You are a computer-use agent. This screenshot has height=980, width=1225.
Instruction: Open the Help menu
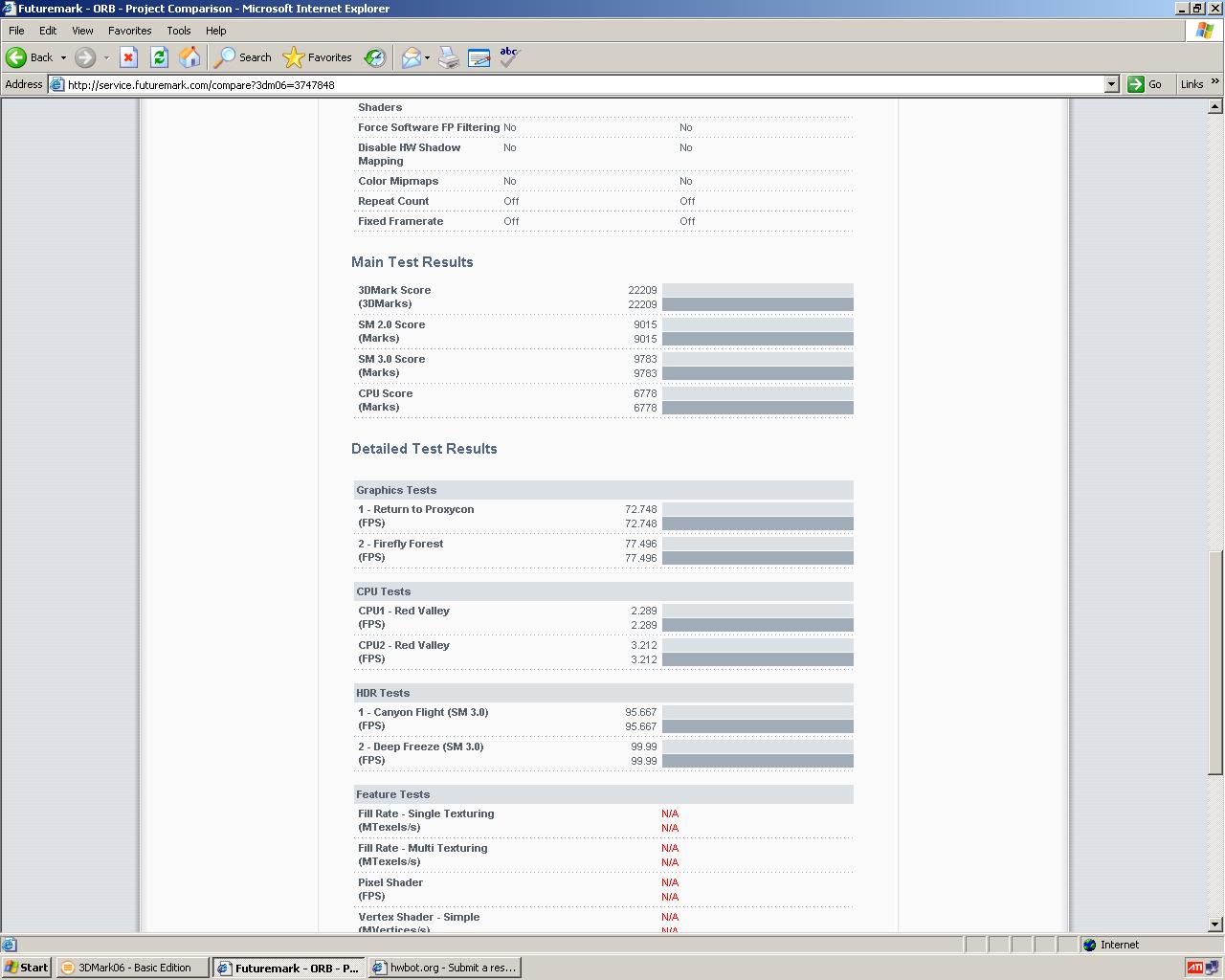pos(216,31)
